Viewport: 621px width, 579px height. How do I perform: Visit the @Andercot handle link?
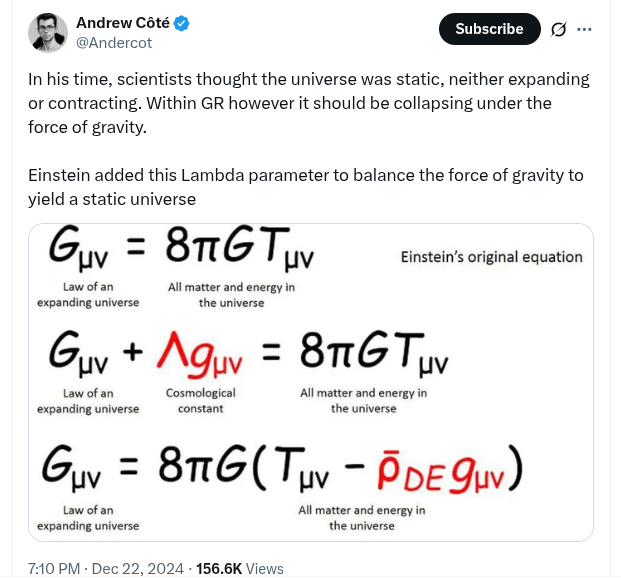pyautogui.click(x=114, y=43)
